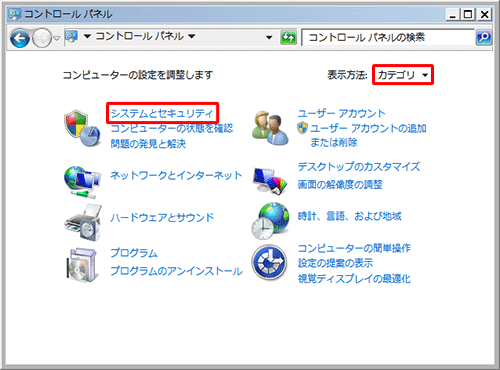This screenshot has height=370, width=500.
Task: Open 画面の解像度の調整 link
Action: point(340,184)
